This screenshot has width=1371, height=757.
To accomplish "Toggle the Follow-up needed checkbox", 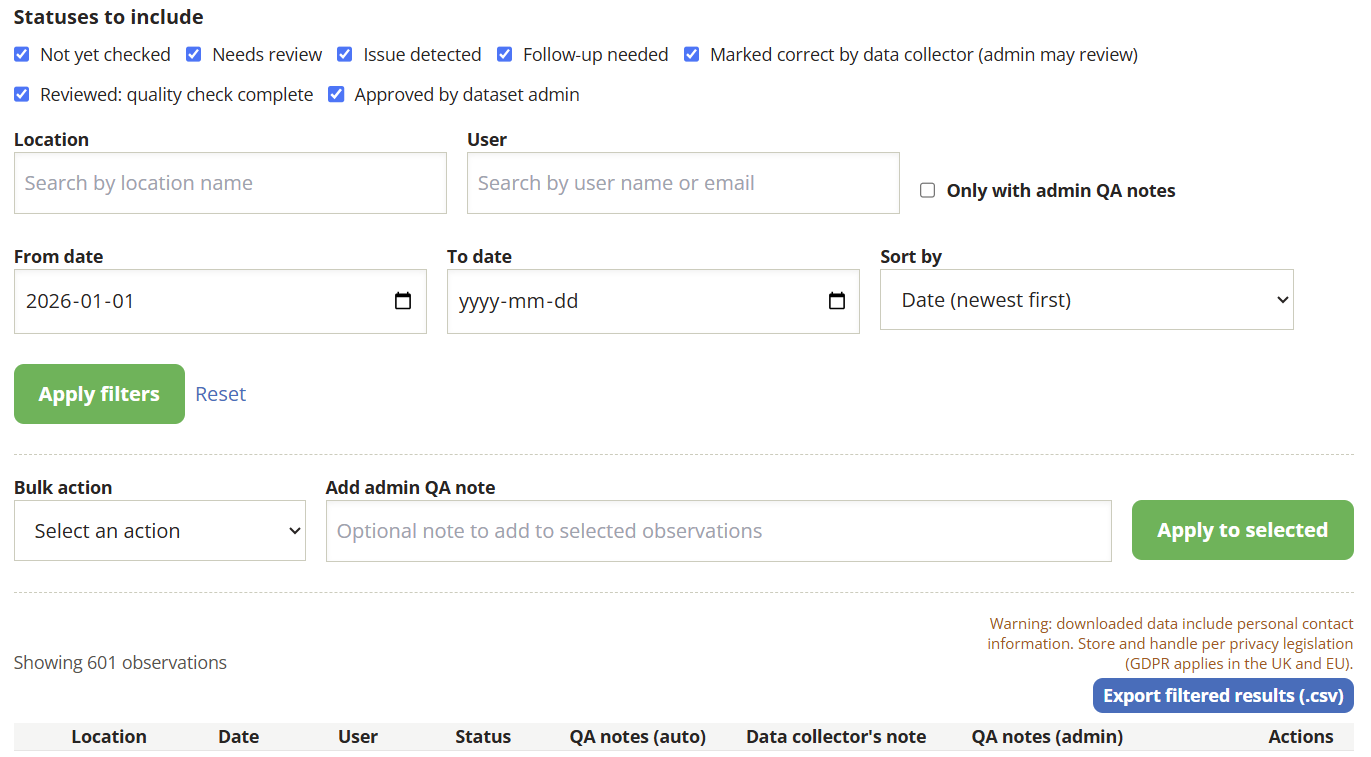I will click(x=505, y=54).
